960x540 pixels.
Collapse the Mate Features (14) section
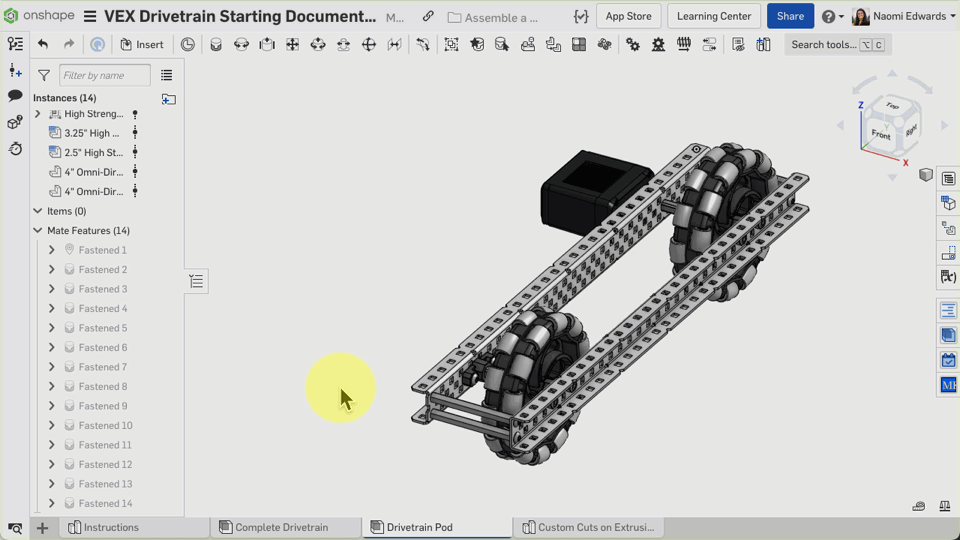click(38, 231)
